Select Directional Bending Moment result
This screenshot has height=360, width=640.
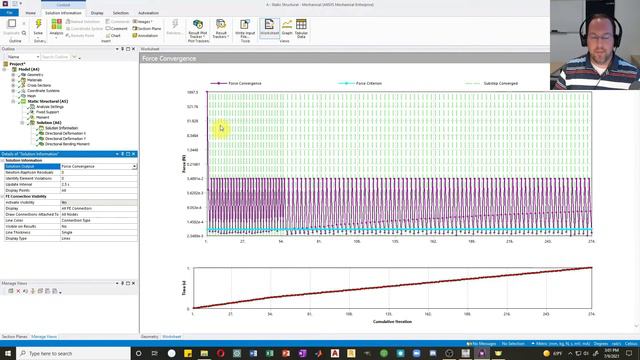(67, 144)
